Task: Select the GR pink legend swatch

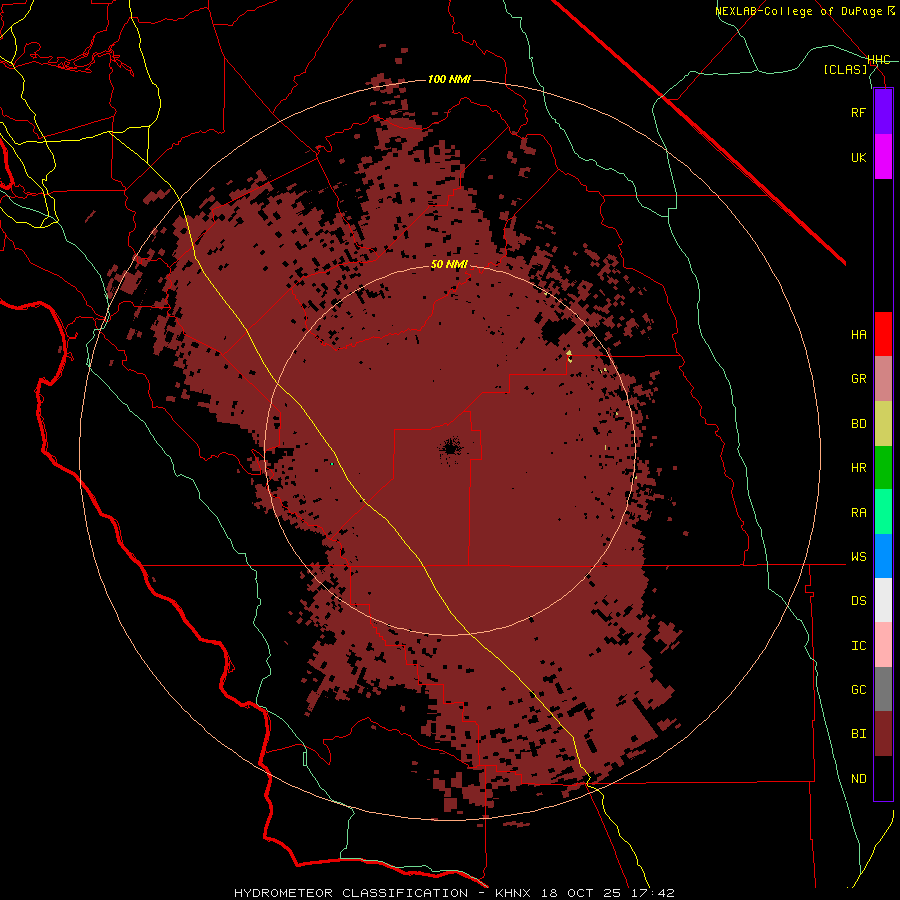Action: coord(883,379)
